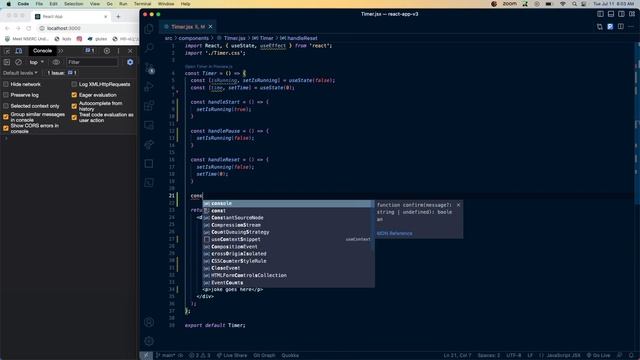Disable Treat code evaluation as user action
Image resolution: width=640 pixels, height=360 pixels.
pos(74,117)
